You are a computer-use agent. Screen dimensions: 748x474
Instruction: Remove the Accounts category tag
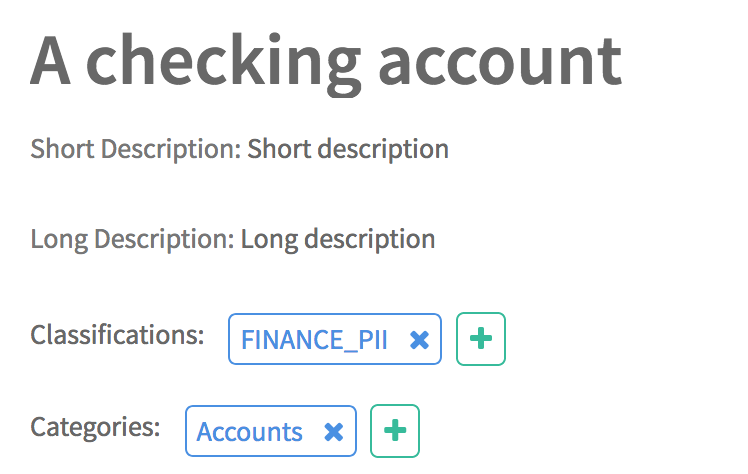[334, 432]
